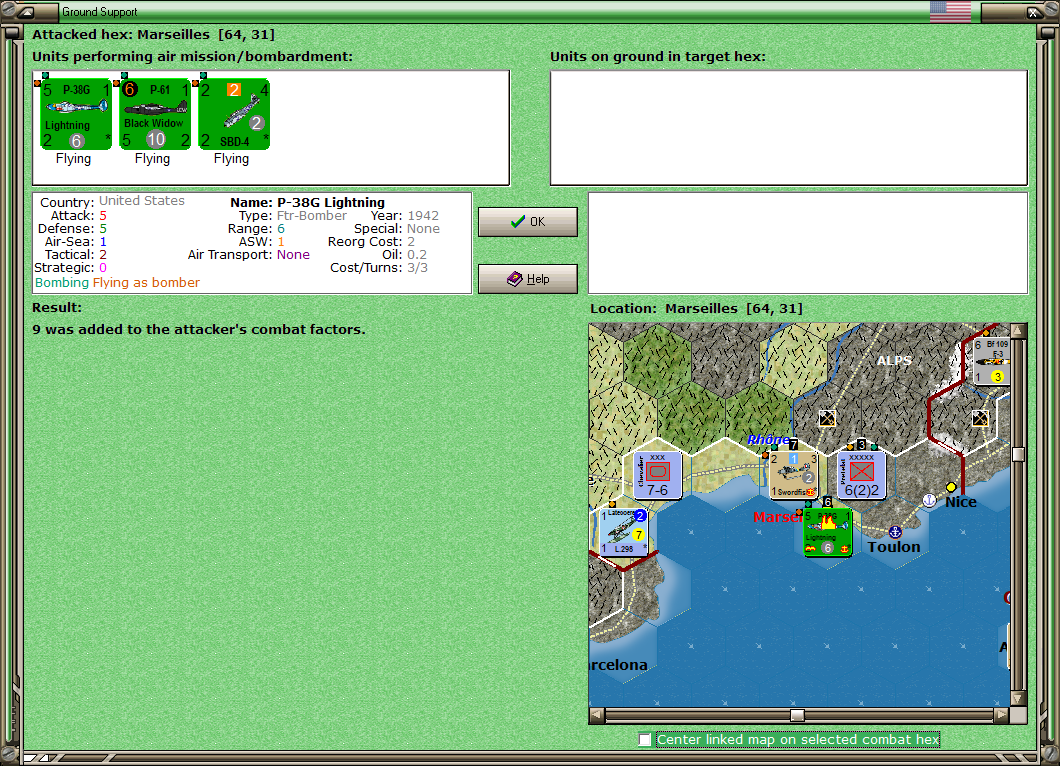Click the Latecoere L.298 seaplane unit on map
Screen dimensions: 1060x766
pyautogui.click(x=623, y=532)
